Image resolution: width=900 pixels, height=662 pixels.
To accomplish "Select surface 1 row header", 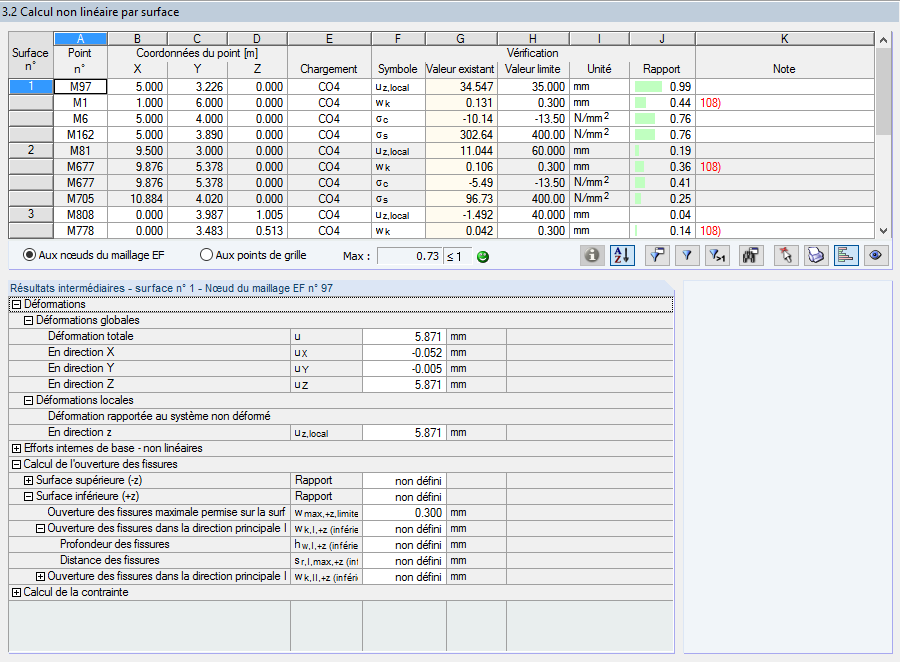I will pos(31,87).
